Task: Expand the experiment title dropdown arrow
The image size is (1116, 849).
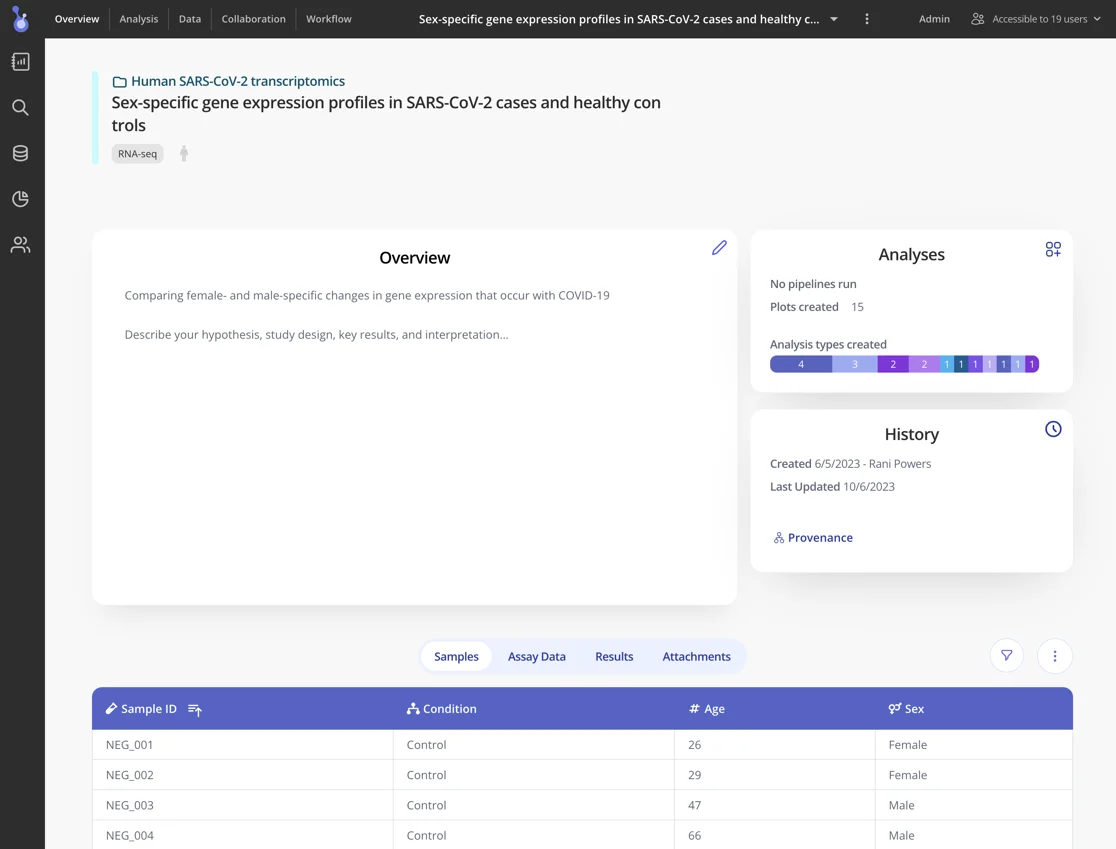Action: 834,19
